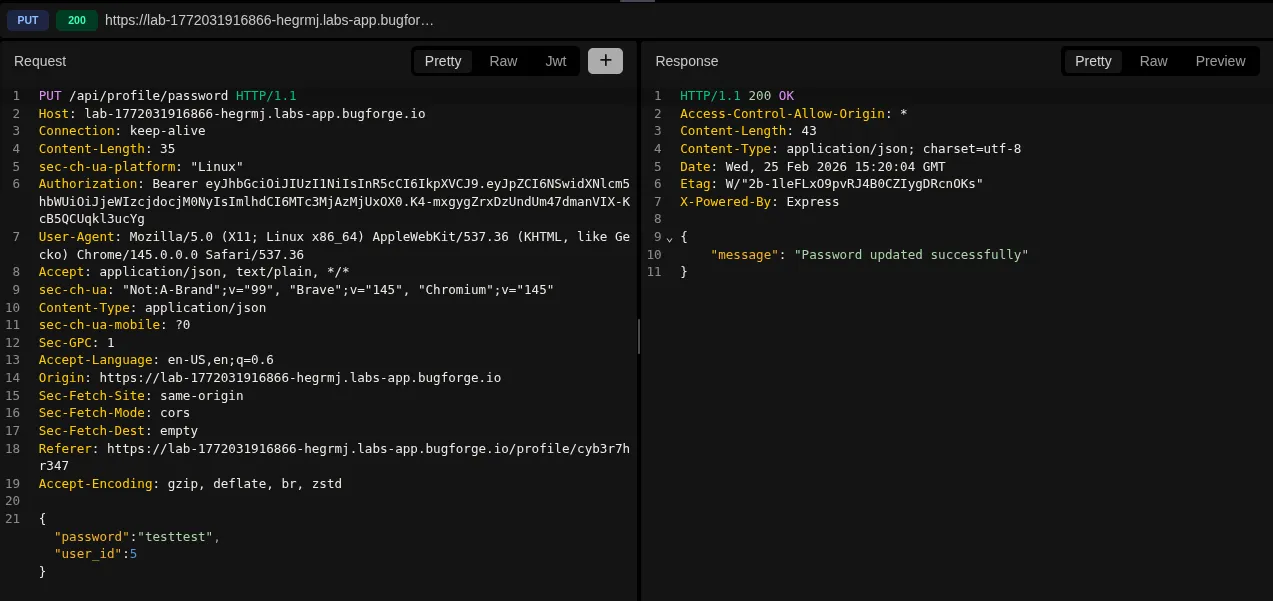
Task: Click the Request panel title
Action: pyautogui.click(x=40, y=61)
